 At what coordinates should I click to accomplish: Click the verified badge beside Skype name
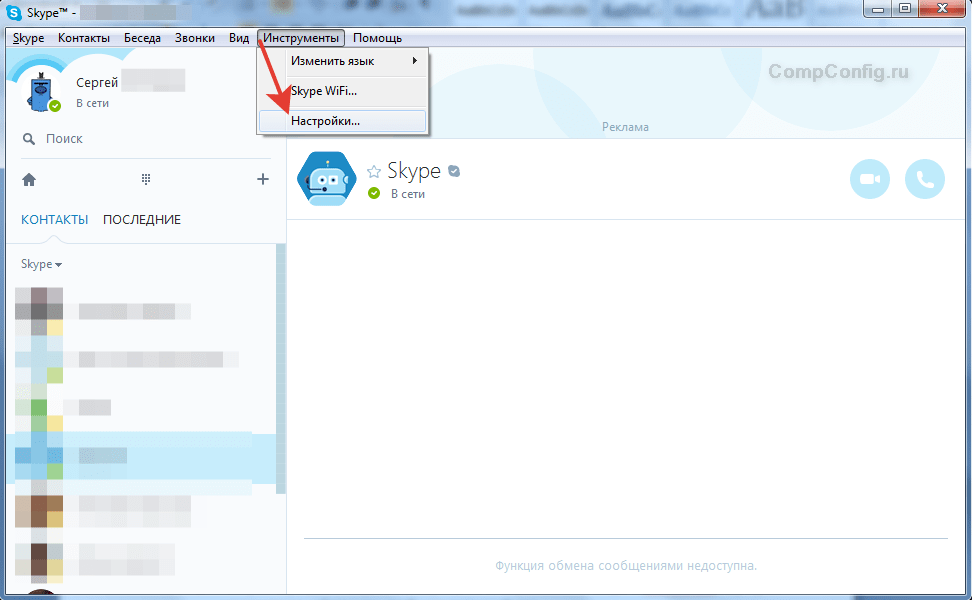(454, 171)
